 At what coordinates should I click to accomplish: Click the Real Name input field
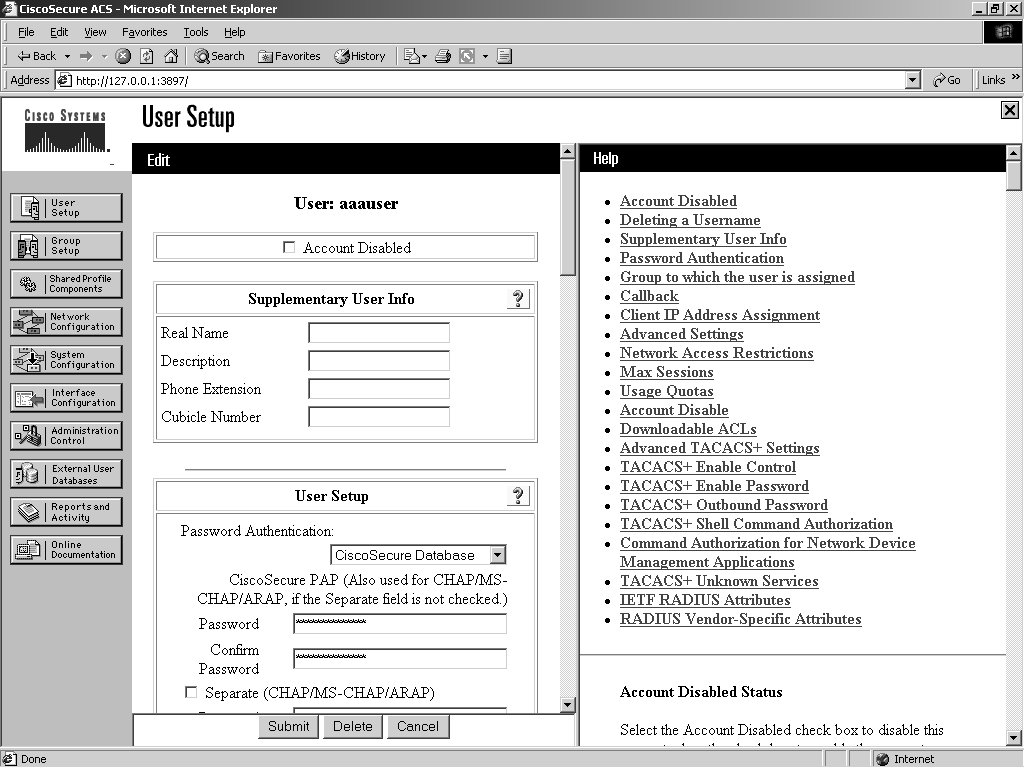click(379, 332)
